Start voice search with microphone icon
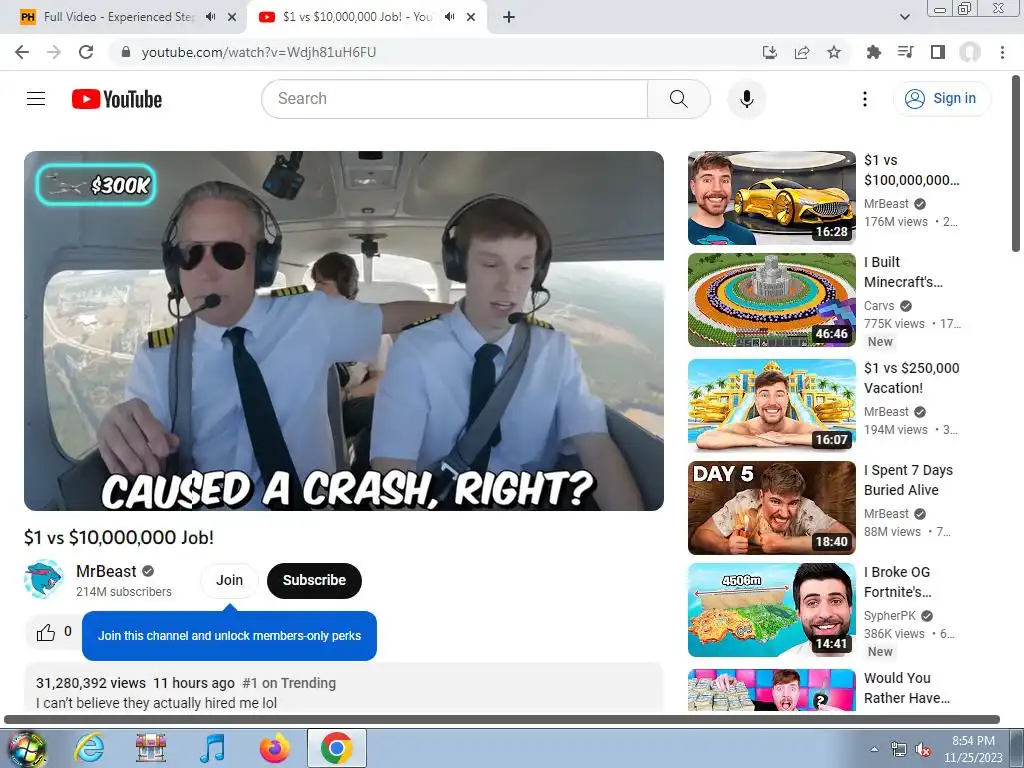 [x=746, y=99]
